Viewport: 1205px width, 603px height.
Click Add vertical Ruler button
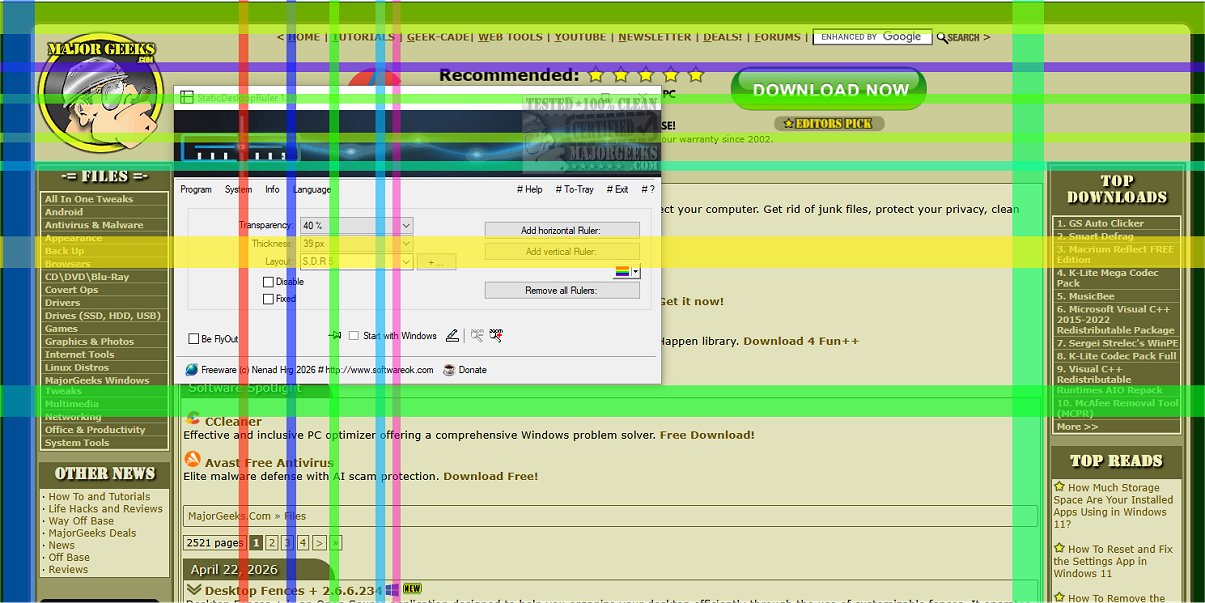562,251
